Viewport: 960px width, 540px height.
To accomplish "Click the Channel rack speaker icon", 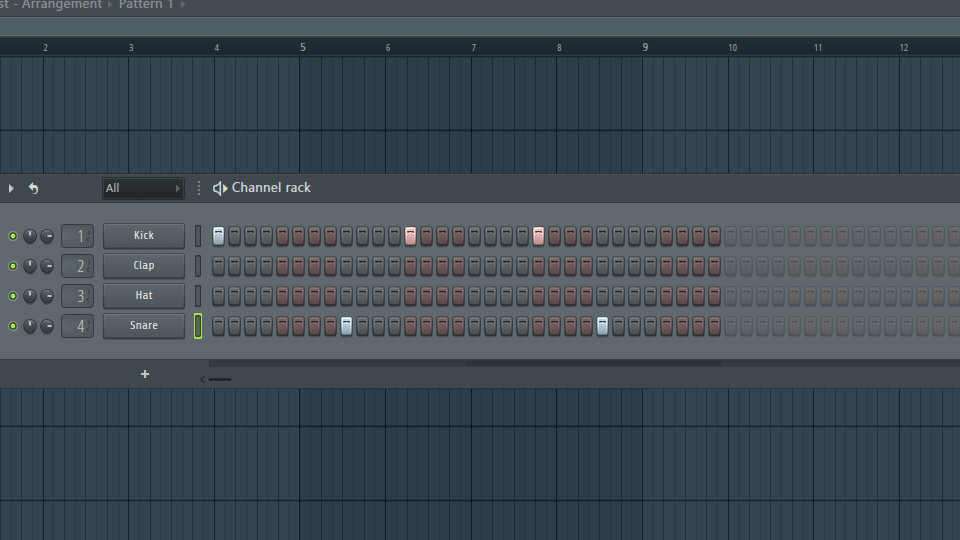I will 220,188.
